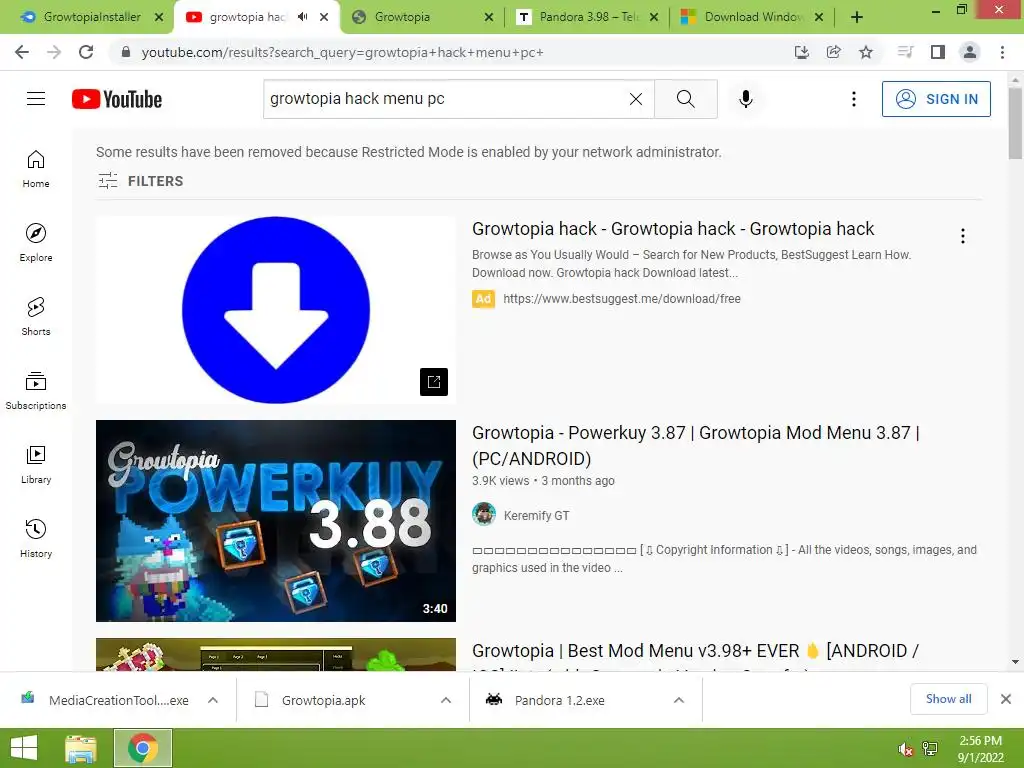This screenshot has height=768, width=1024.
Task: Open YouTube settings three-dot menu
Action: click(854, 99)
